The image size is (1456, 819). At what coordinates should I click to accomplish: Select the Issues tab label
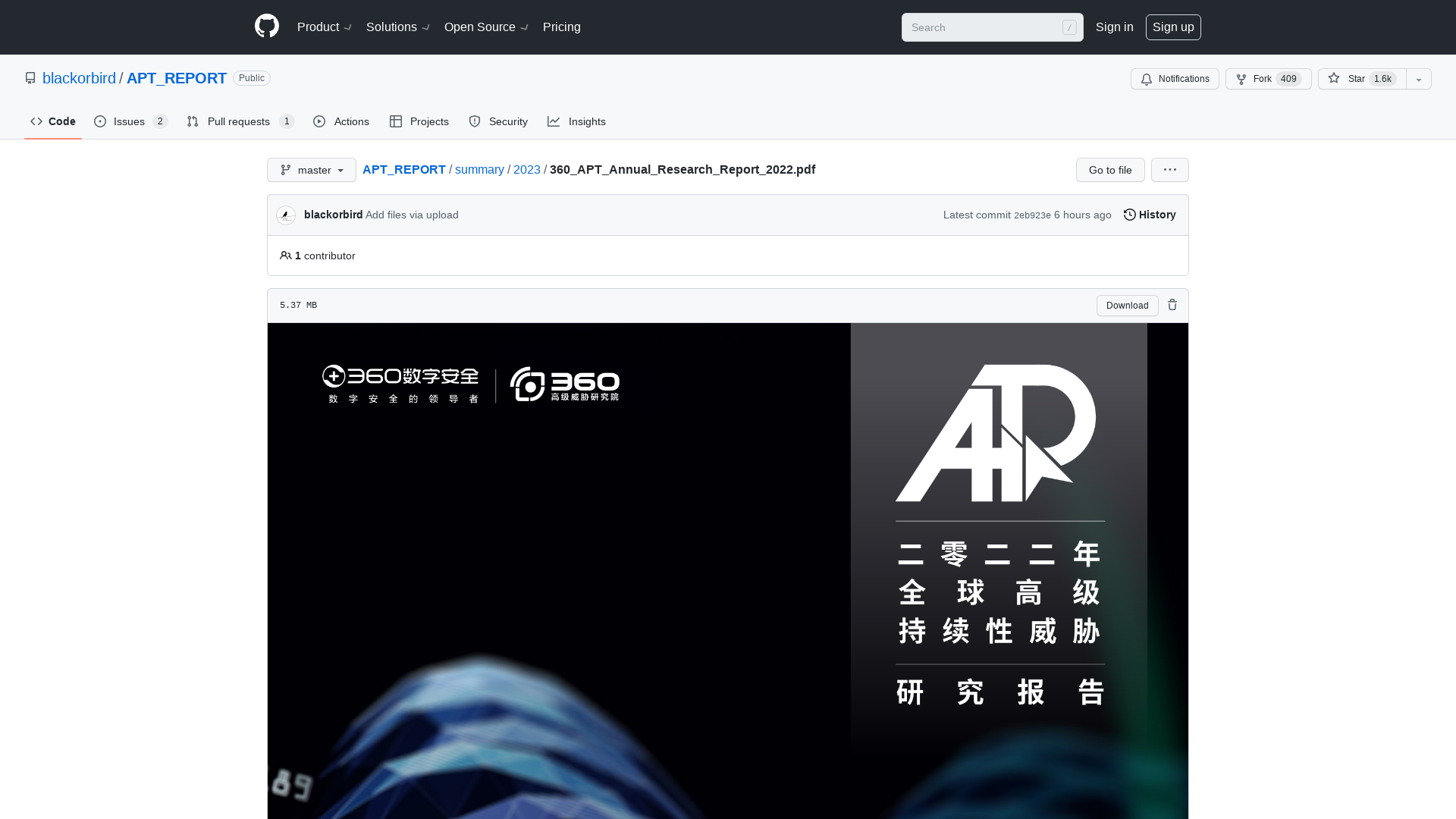click(128, 122)
